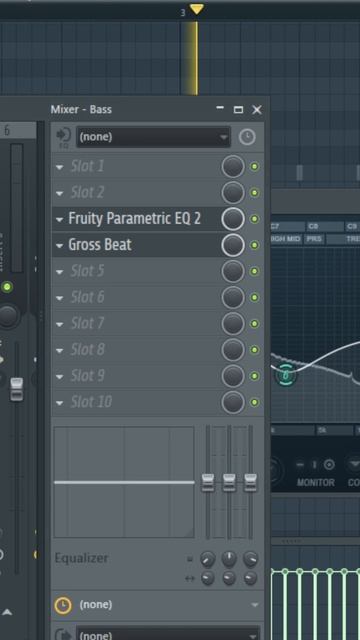Screen dimensions: 360x640
Task: Click the Slot 10 mix level knob
Action: (233, 402)
